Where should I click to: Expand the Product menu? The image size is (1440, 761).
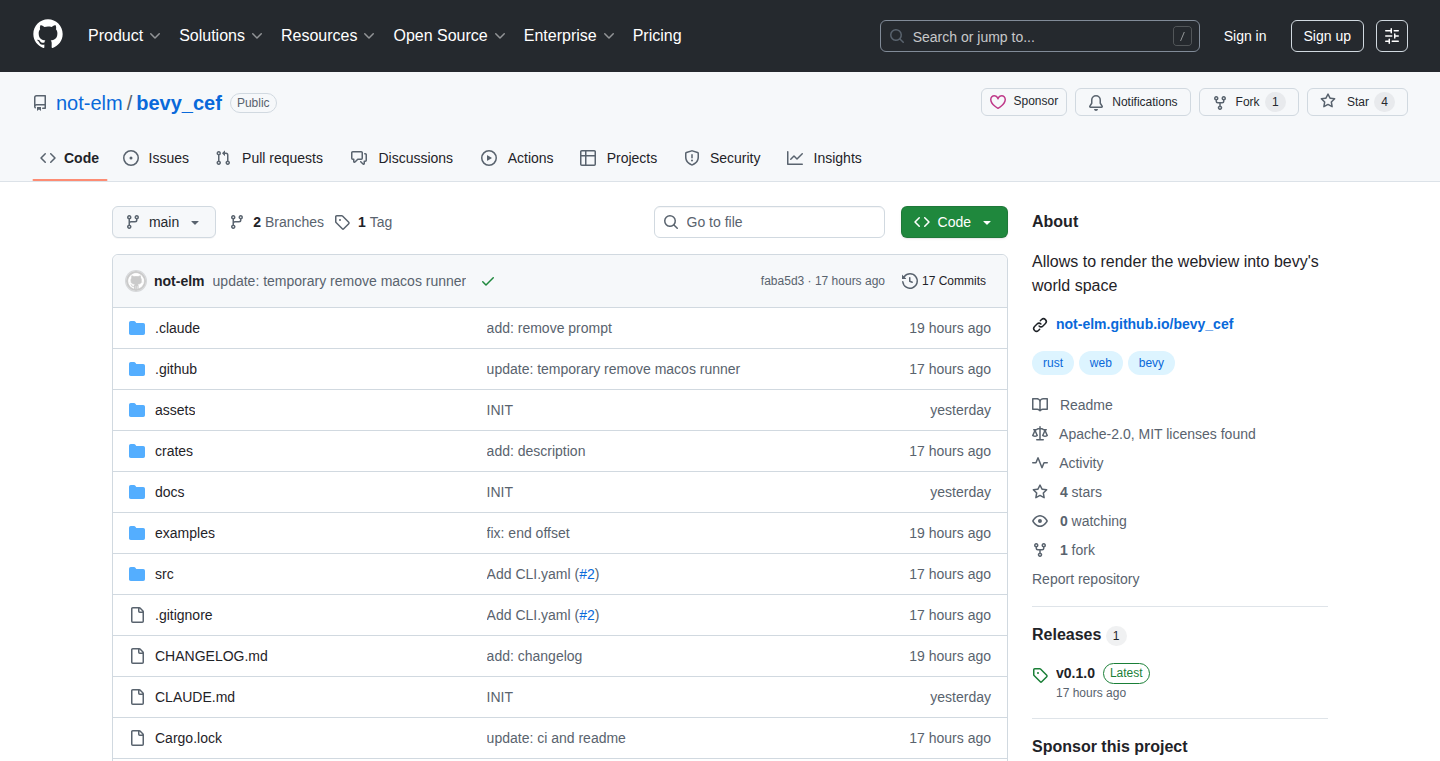pos(124,35)
